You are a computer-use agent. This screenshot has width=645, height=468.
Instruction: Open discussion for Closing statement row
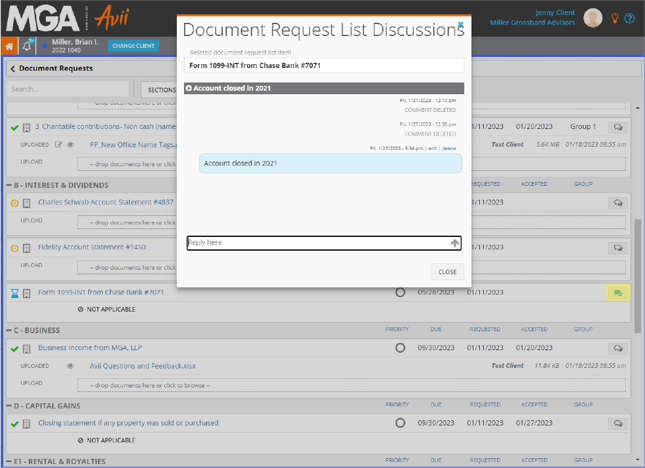tap(618, 424)
